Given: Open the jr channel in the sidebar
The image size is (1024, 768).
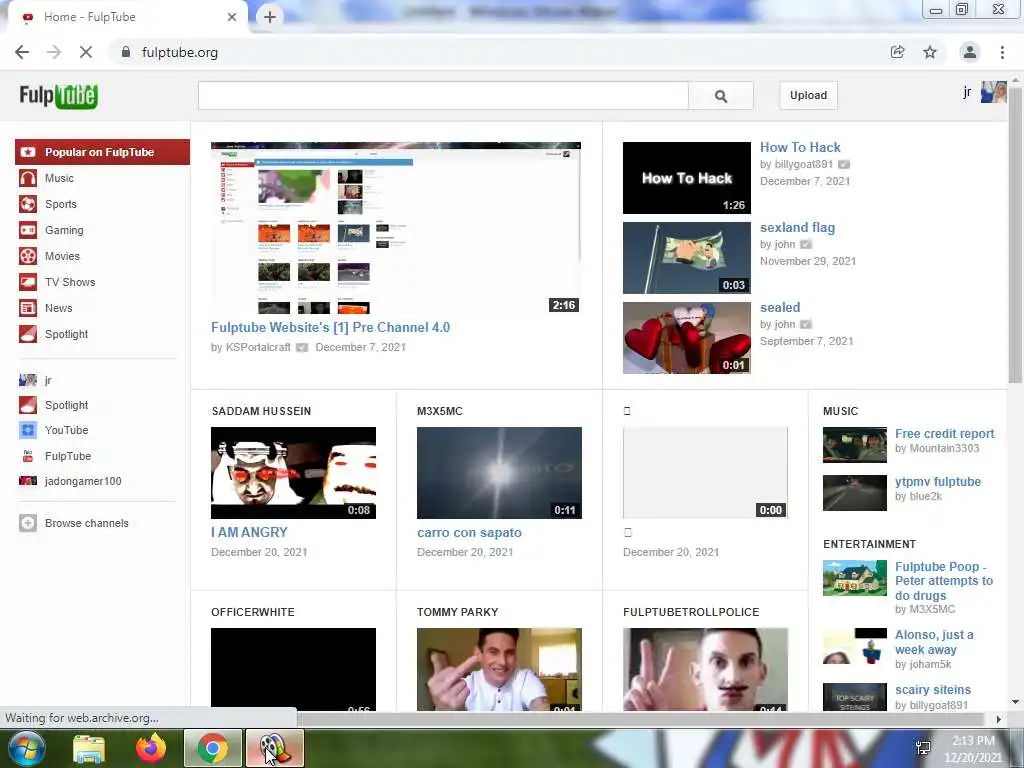Looking at the screenshot, I should tap(48, 380).
